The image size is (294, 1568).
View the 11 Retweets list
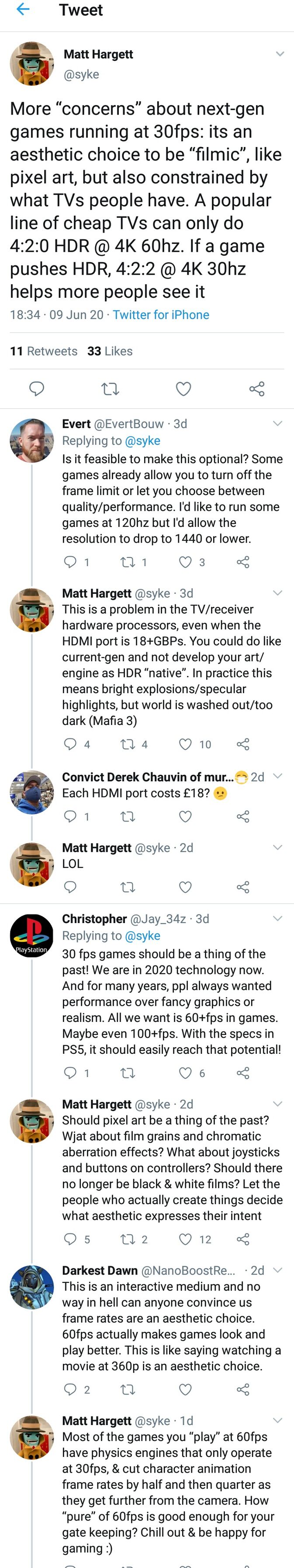pos(44,351)
